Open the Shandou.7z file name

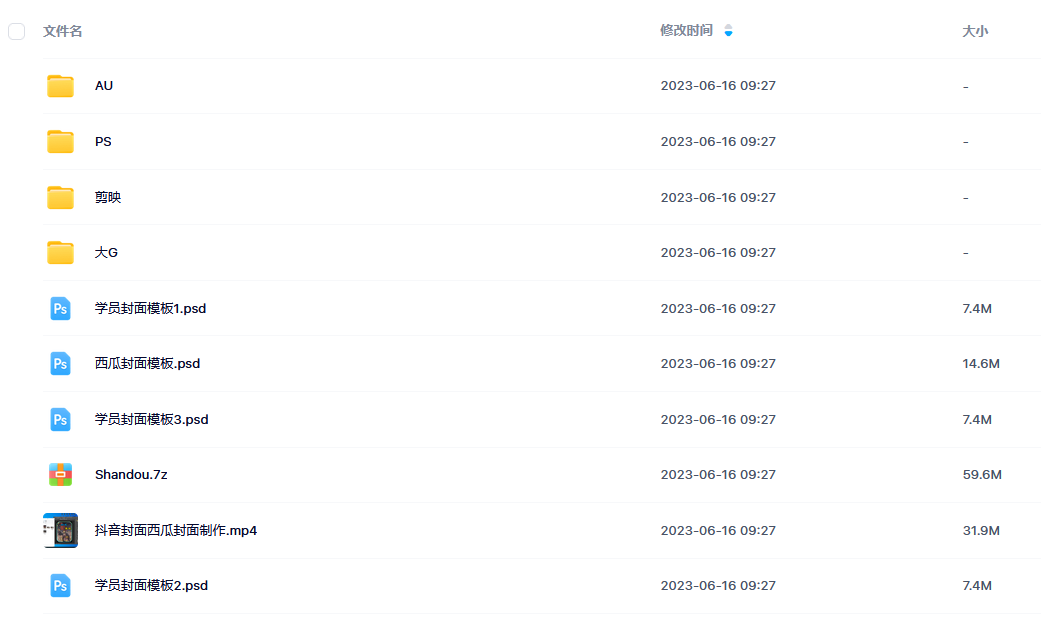[131, 475]
